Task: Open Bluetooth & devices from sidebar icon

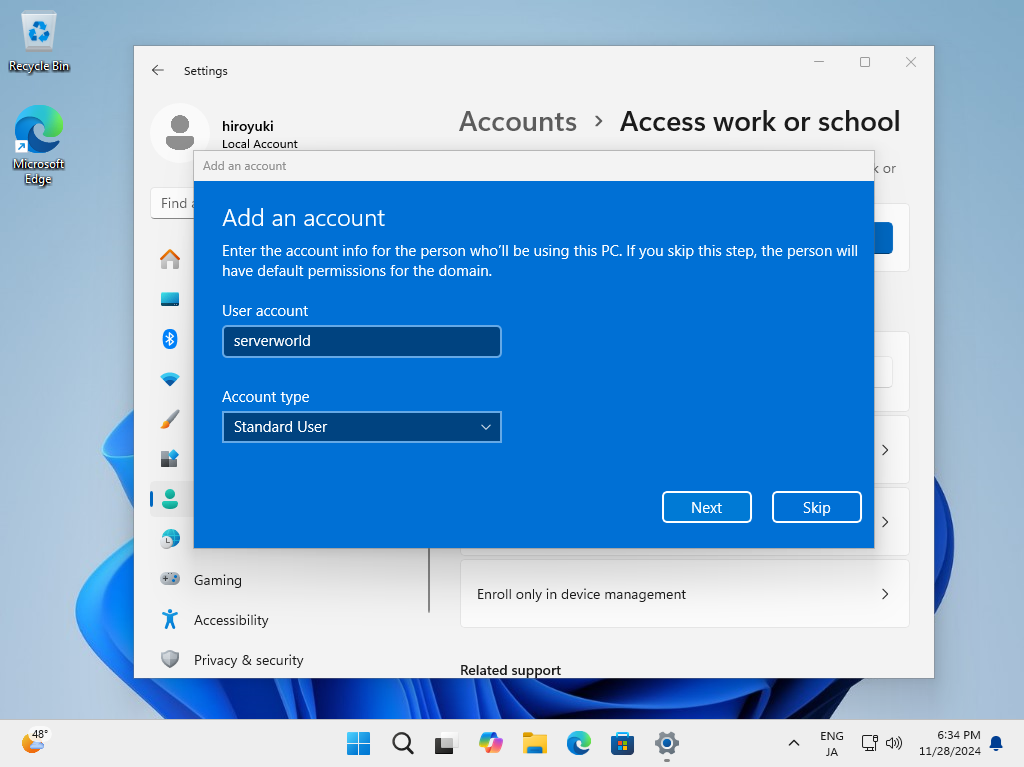Action: pos(170,339)
